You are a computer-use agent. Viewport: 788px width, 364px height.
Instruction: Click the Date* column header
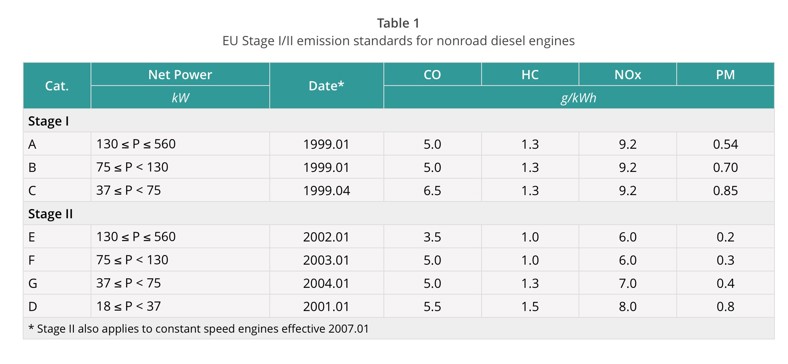[326, 85]
